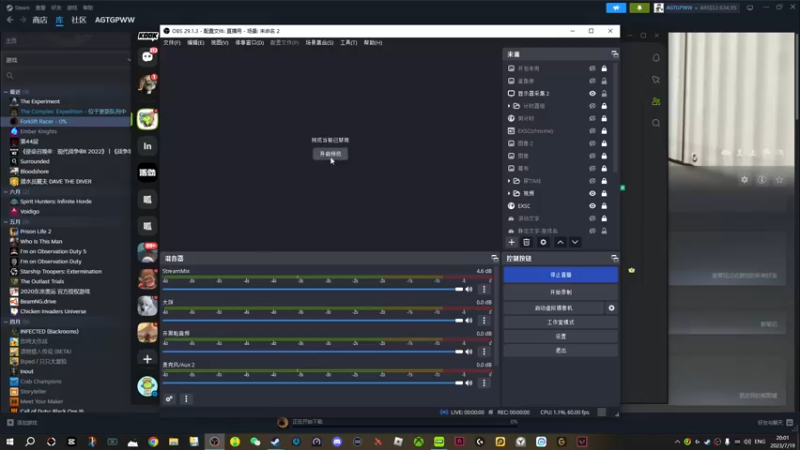Pop out the 混音器 mixer dock
The height and width of the screenshot is (450, 800).
coord(494,258)
